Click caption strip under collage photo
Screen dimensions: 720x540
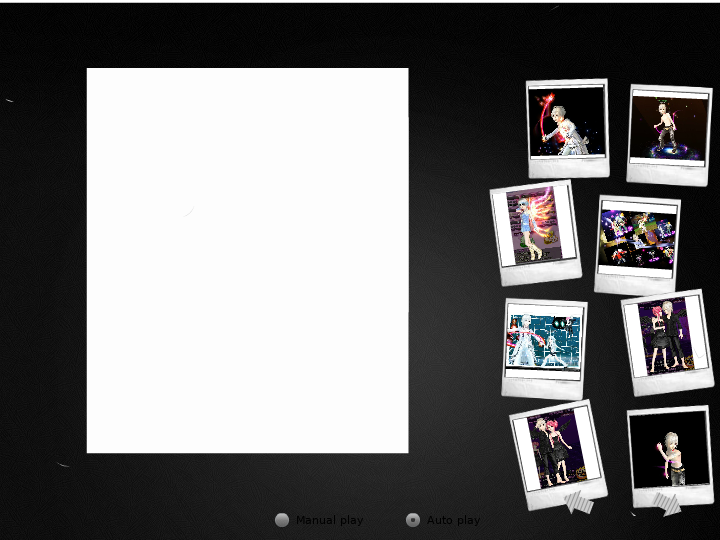(x=635, y=284)
